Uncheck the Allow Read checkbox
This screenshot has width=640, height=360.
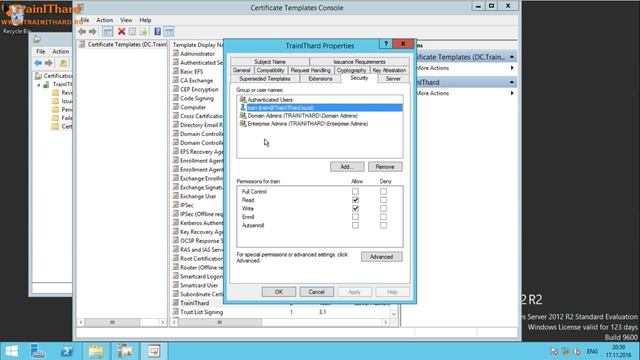tap(355, 200)
